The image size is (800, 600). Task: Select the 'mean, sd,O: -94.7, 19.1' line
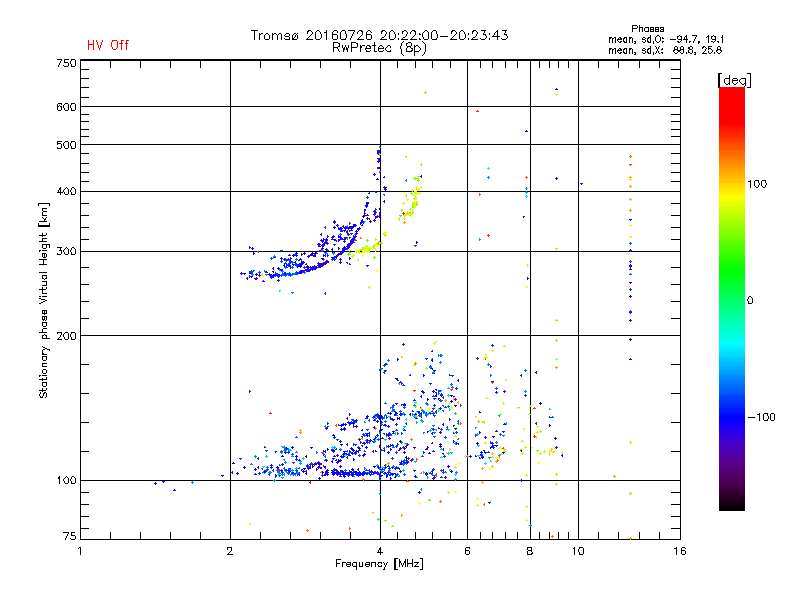click(x=666, y=39)
